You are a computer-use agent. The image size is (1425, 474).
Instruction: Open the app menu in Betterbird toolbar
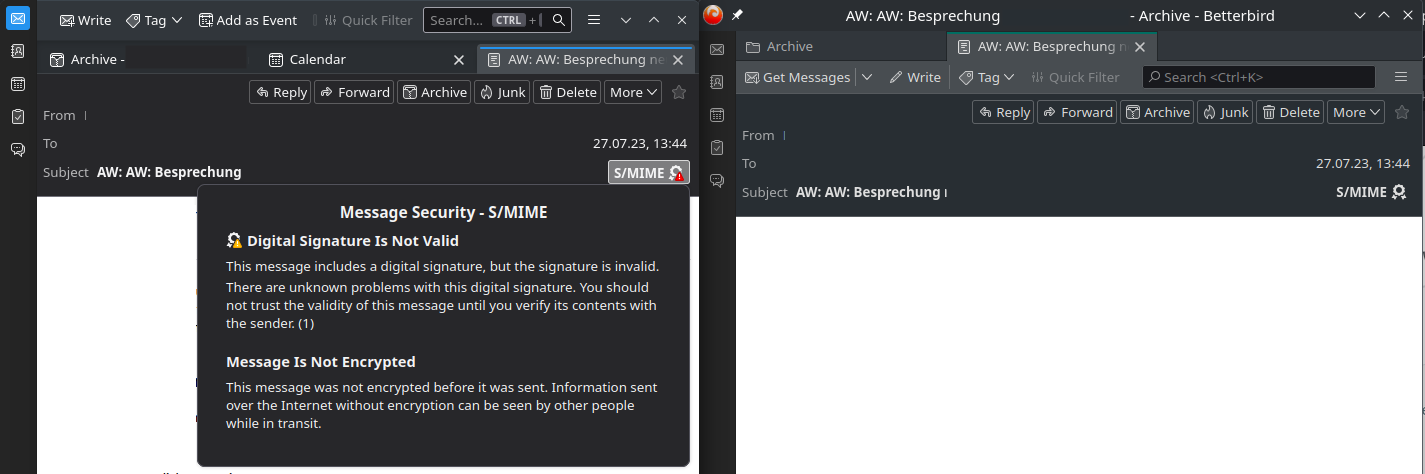pos(1400,77)
